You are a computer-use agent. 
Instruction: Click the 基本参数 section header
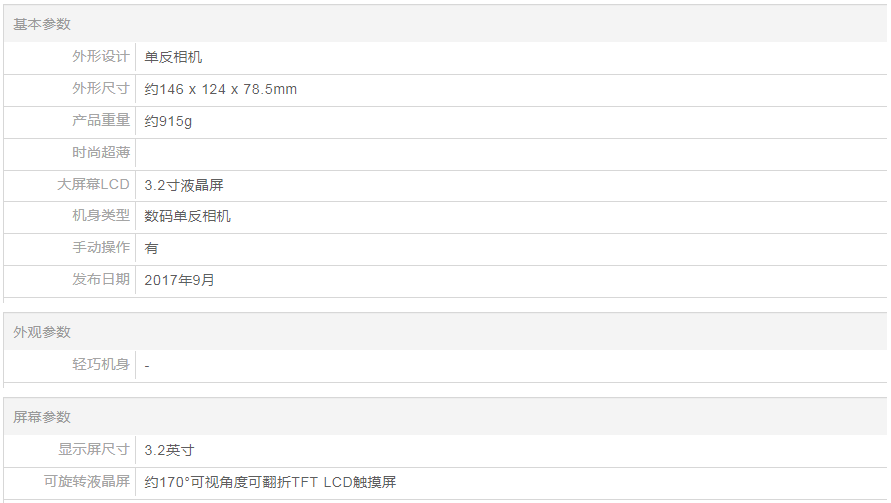(x=42, y=24)
